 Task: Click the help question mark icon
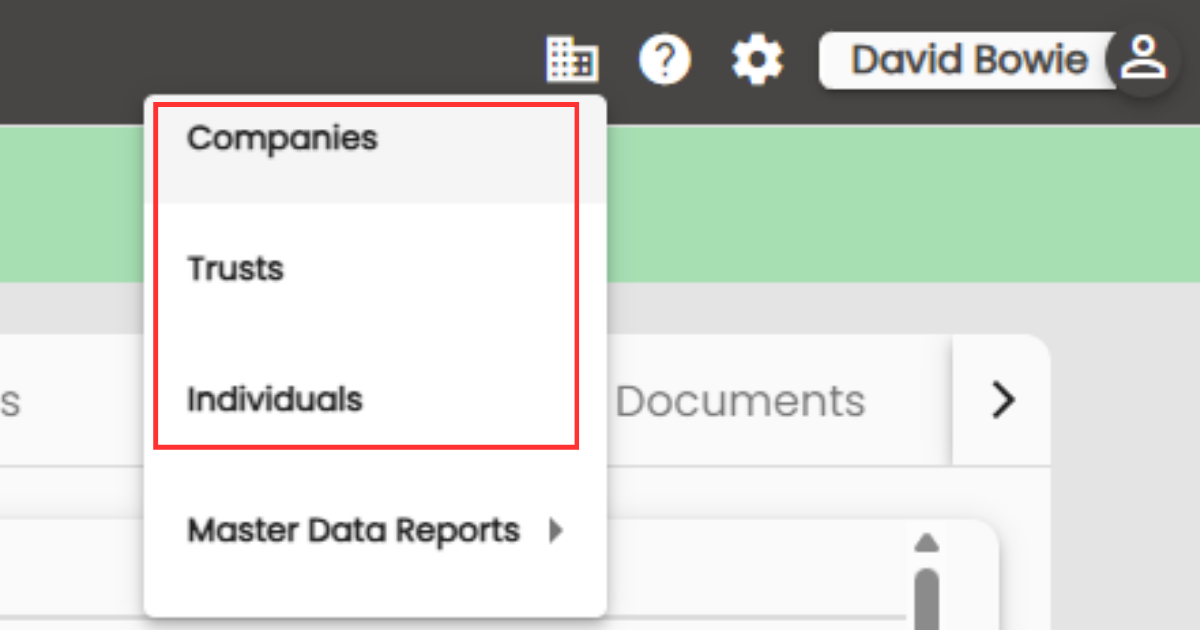665,61
